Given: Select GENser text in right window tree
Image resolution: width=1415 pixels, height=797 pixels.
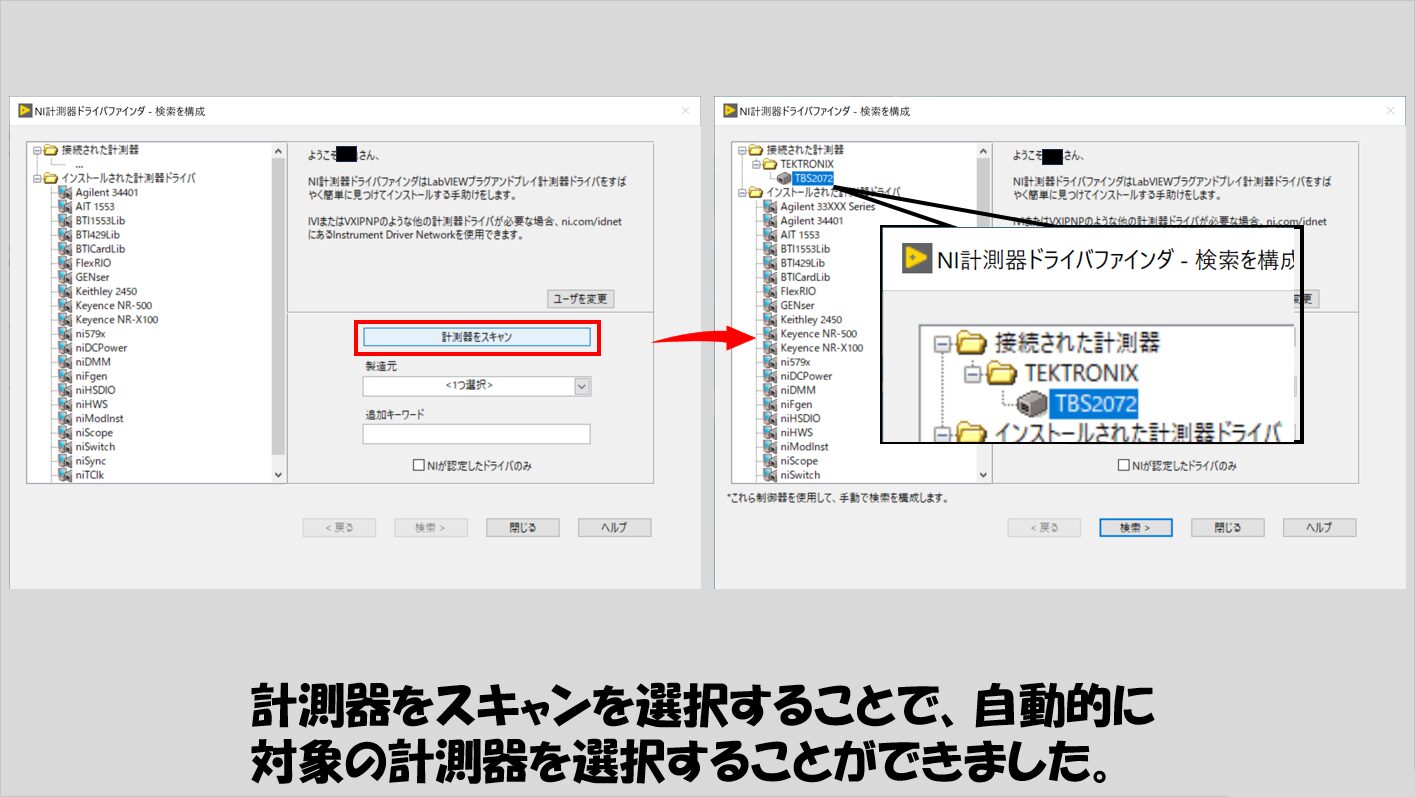Looking at the screenshot, I should 798,305.
